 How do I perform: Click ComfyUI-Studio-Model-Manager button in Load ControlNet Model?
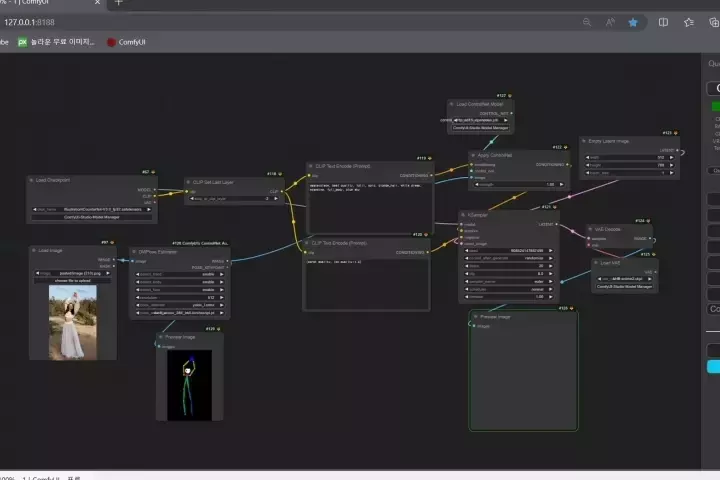click(480, 128)
